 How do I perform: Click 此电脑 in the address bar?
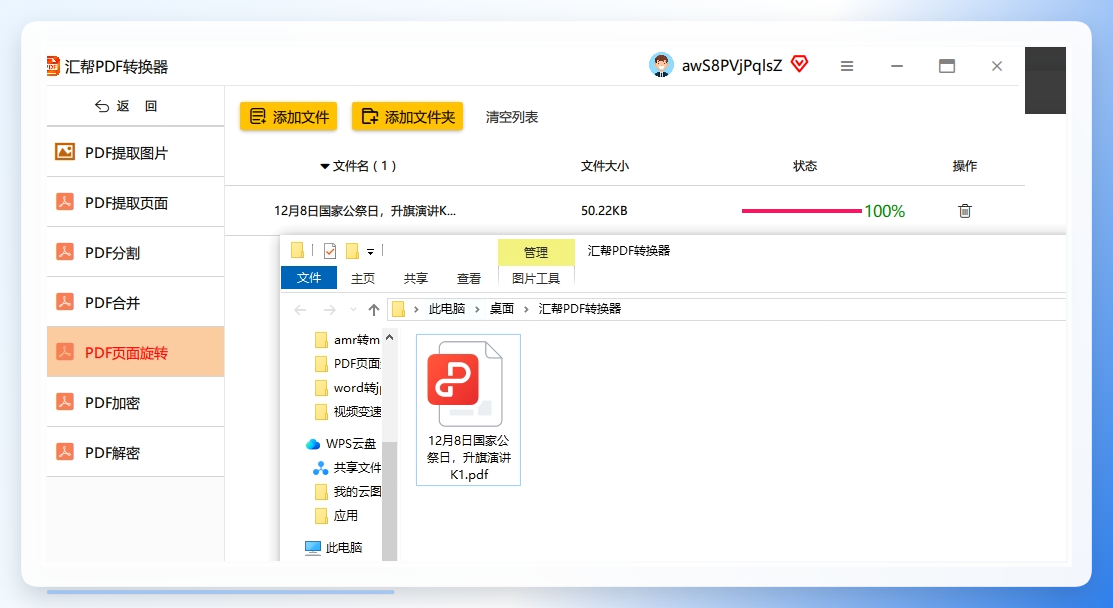tap(447, 309)
